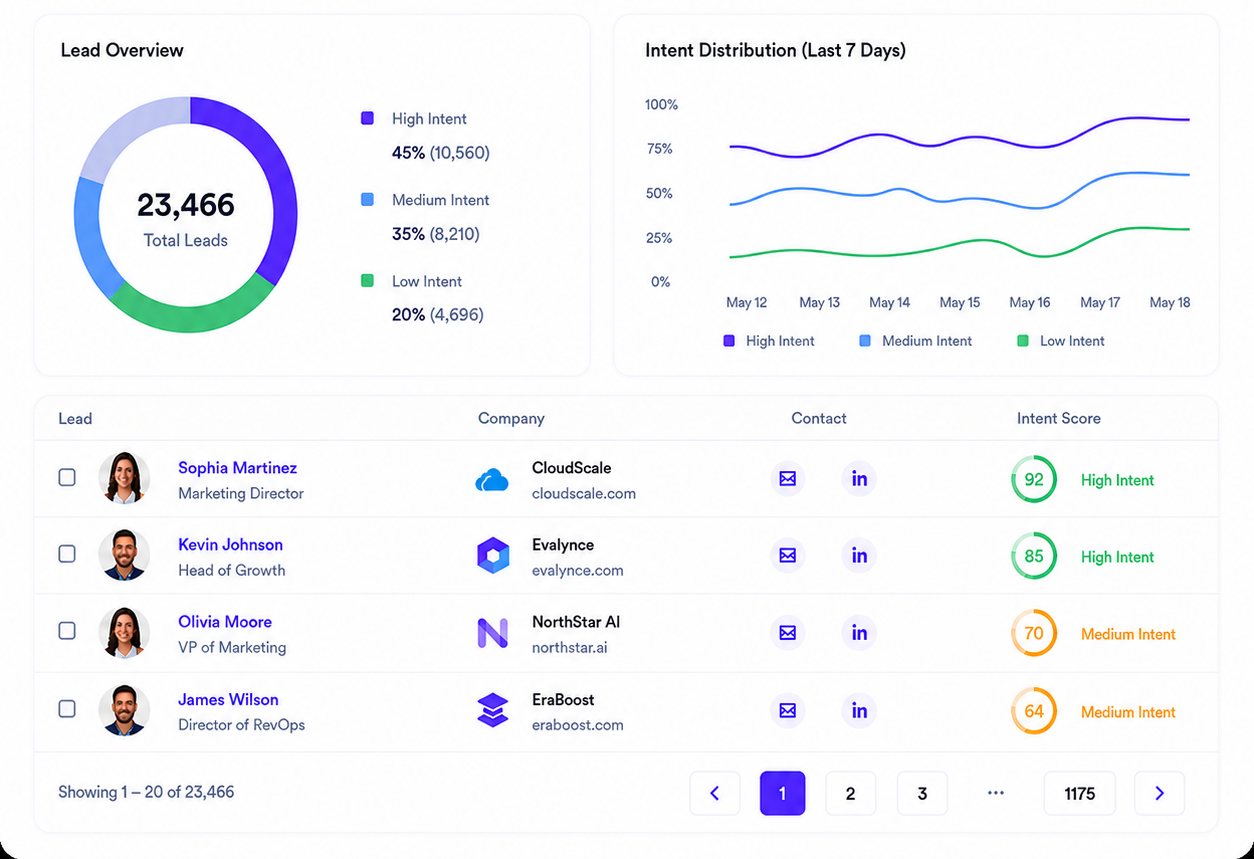
Task: Click Sophia Martinez's profile photo
Action: click(x=124, y=478)
